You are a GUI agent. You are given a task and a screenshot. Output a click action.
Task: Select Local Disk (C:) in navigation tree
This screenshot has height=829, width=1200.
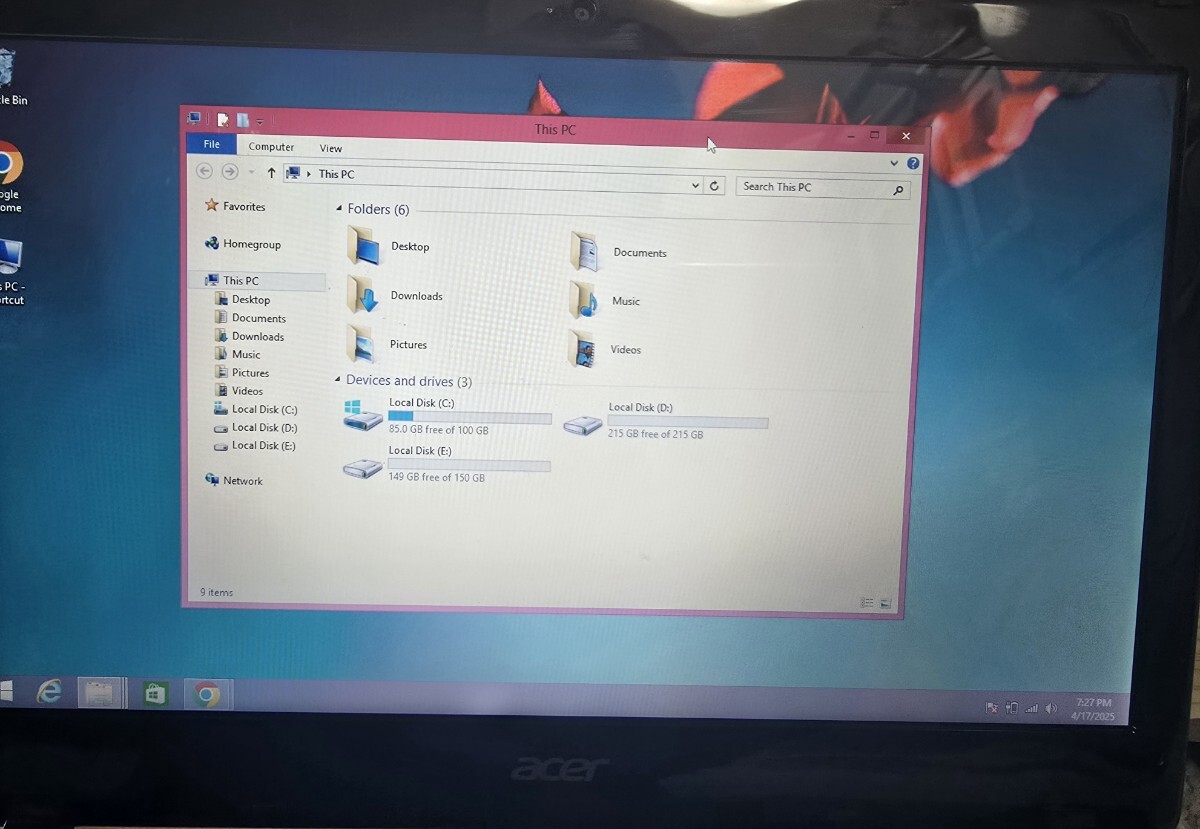[264, 409]
